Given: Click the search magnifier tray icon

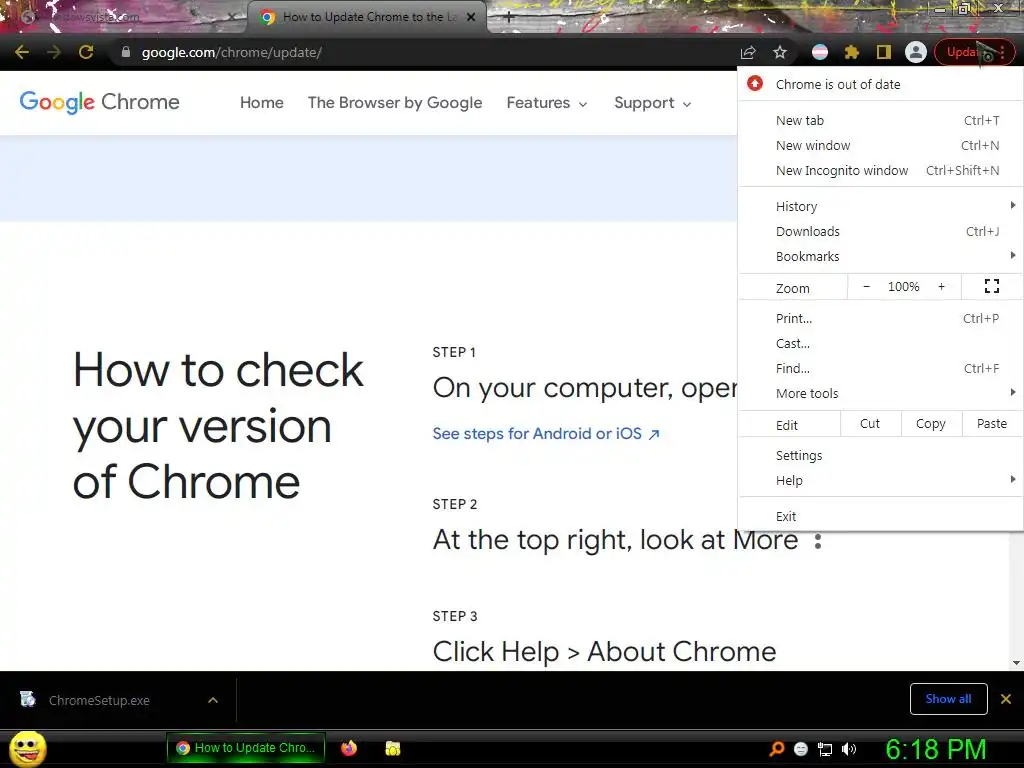Looking at the screenshot, I should tap(777, 749).
